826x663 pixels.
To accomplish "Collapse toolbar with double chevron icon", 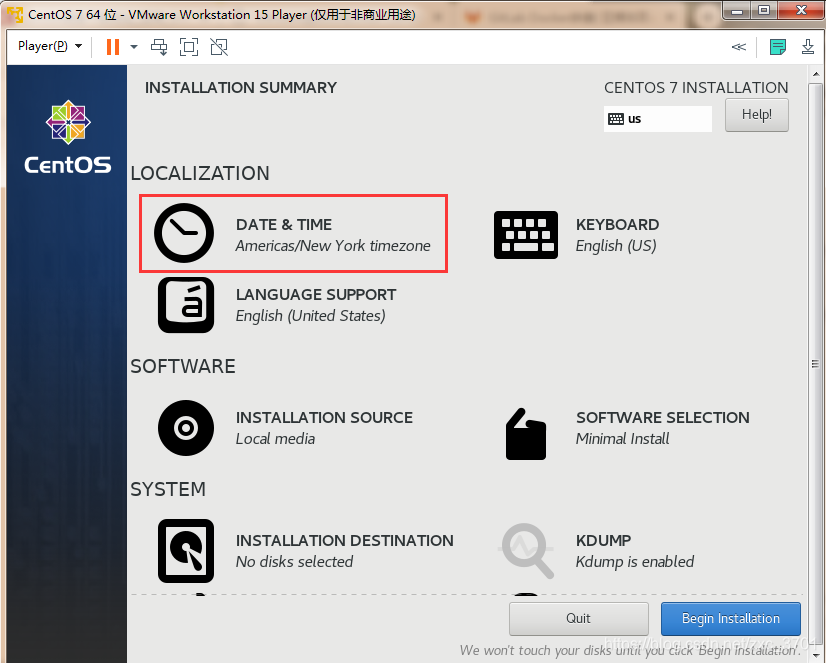I will [739, 47].
